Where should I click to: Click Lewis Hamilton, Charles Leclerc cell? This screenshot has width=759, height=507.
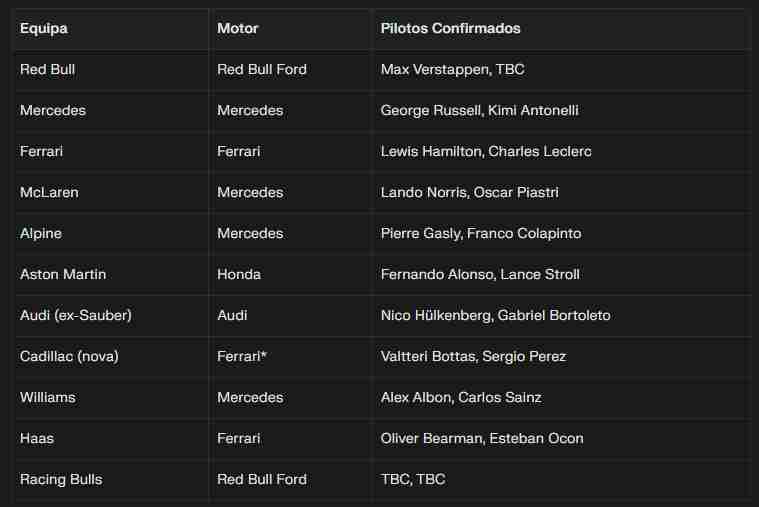[486, 152]
